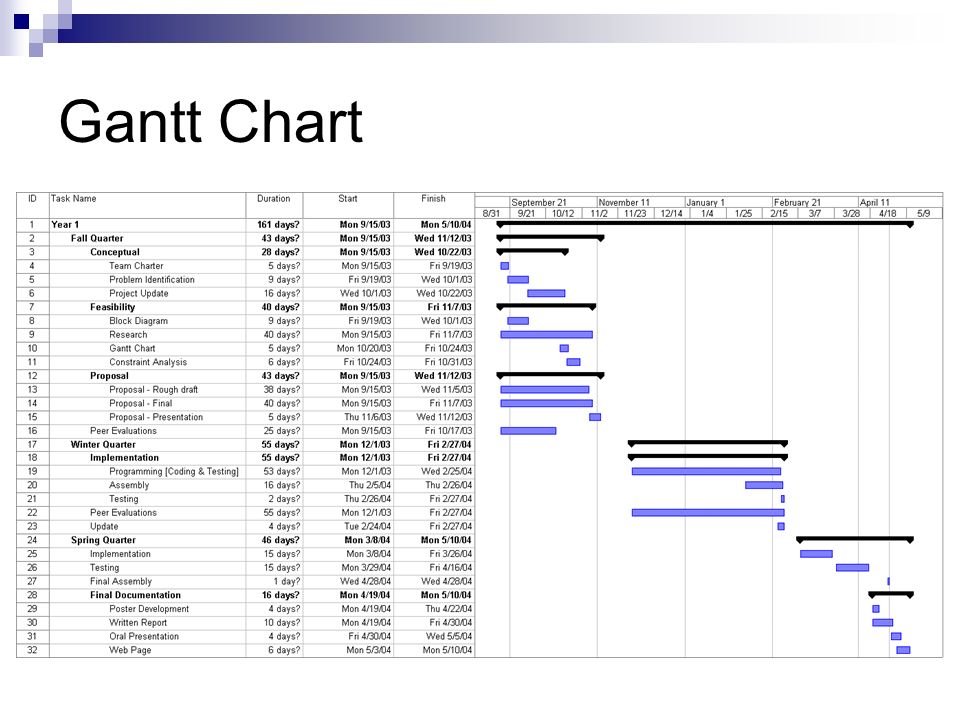Click the 'Block Diagram' task name

(138, 321)
